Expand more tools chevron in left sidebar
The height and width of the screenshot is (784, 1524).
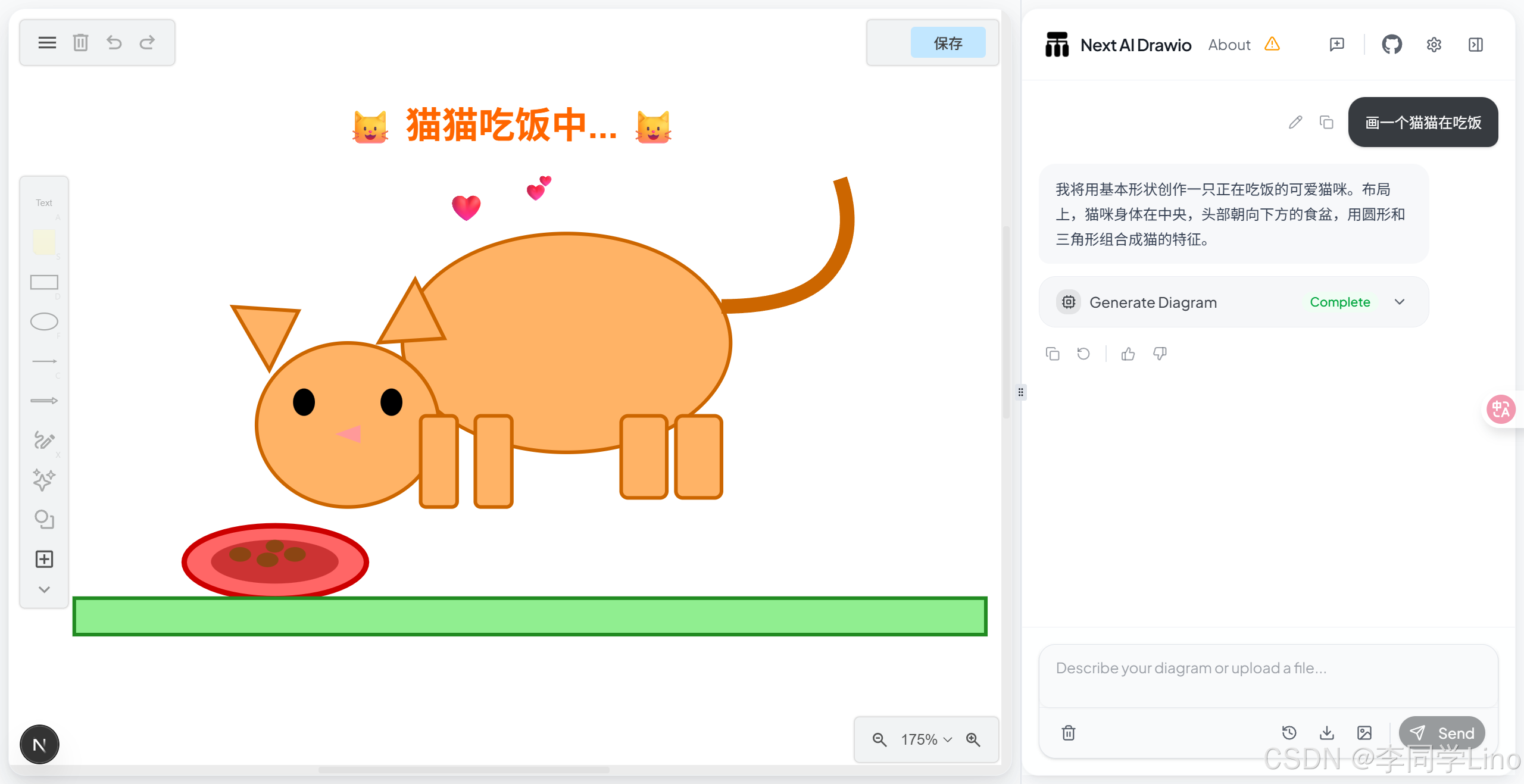tap(44, 589)
